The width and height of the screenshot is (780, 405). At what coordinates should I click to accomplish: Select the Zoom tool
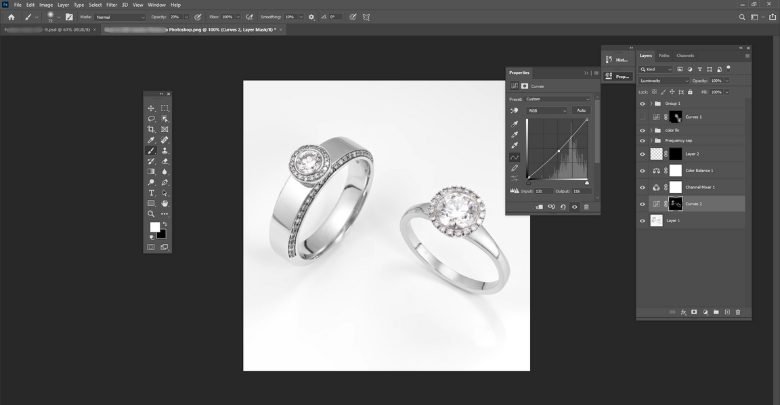click(x=151, y=214)
